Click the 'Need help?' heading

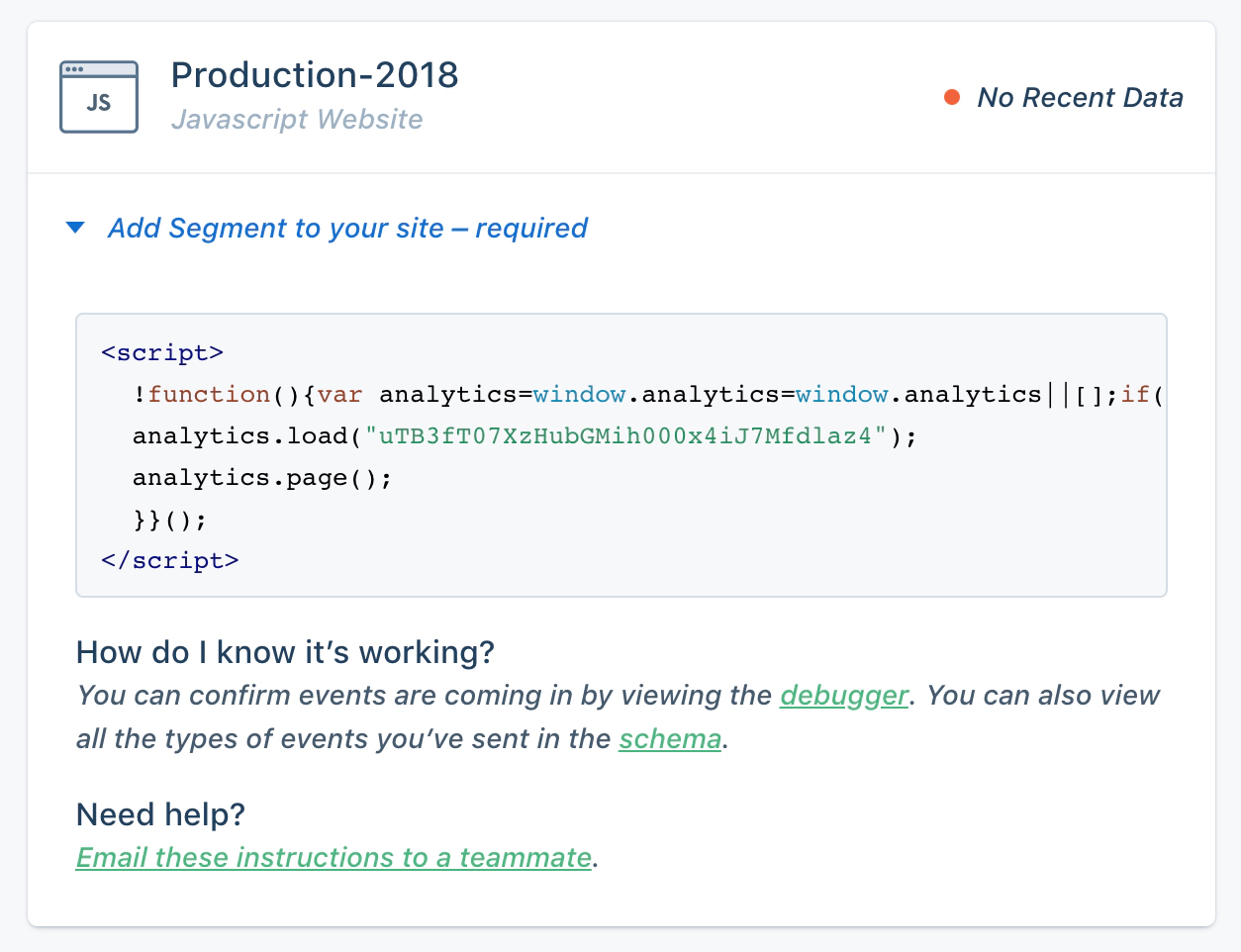160,814
